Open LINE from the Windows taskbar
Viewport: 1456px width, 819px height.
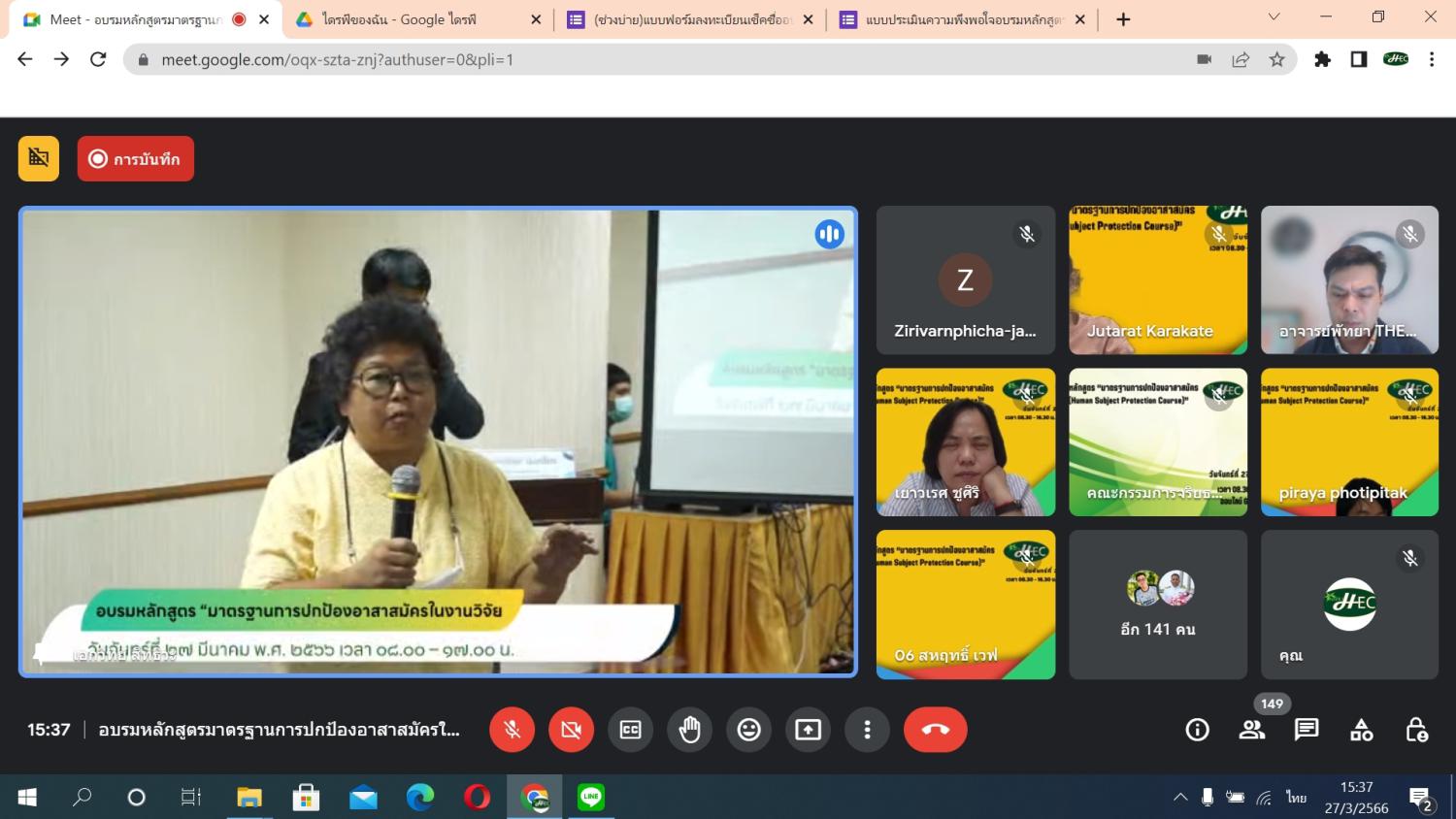pyautogui.click(x=590, y=798)
